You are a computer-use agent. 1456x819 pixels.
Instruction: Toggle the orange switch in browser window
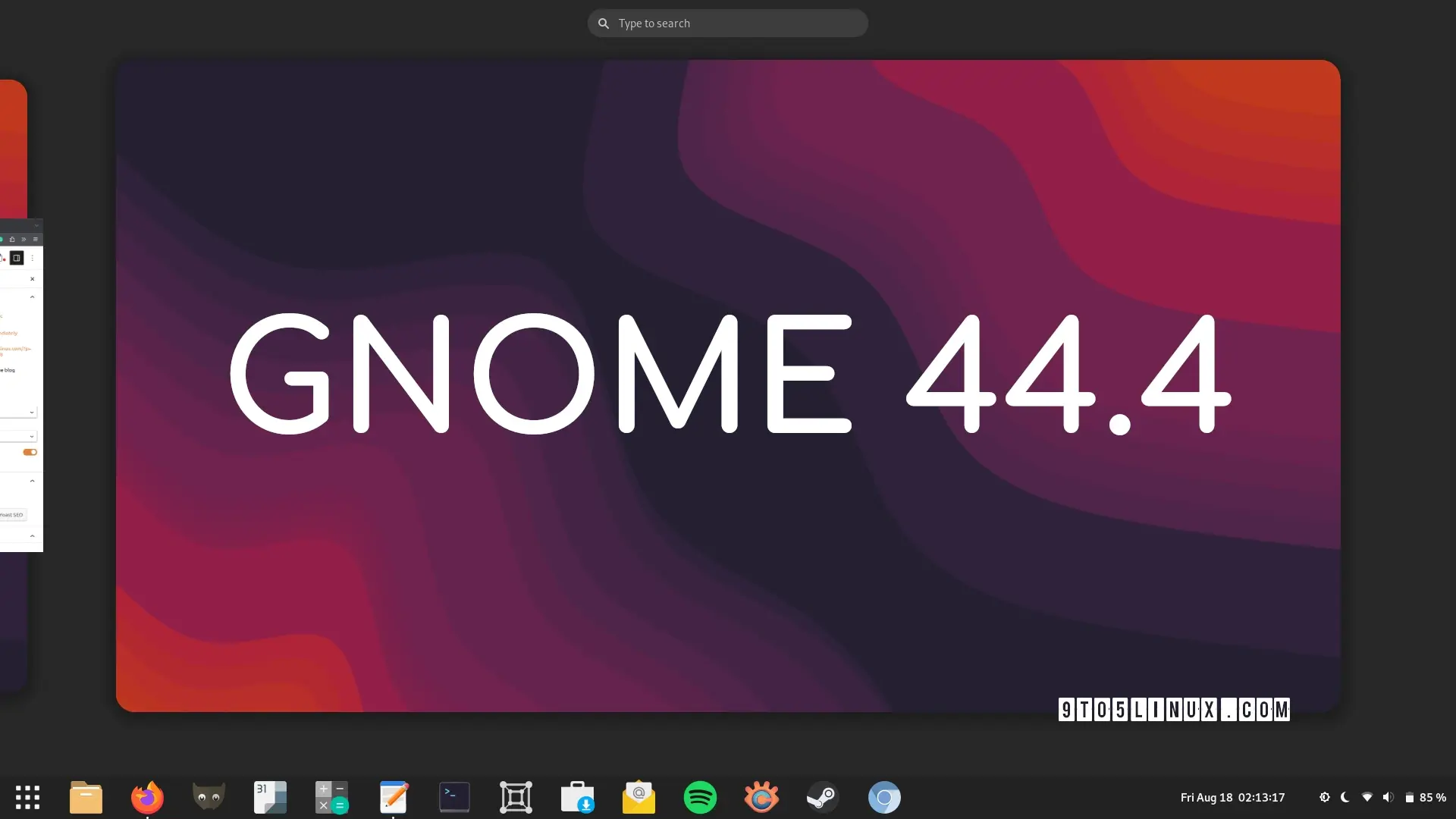30,452
